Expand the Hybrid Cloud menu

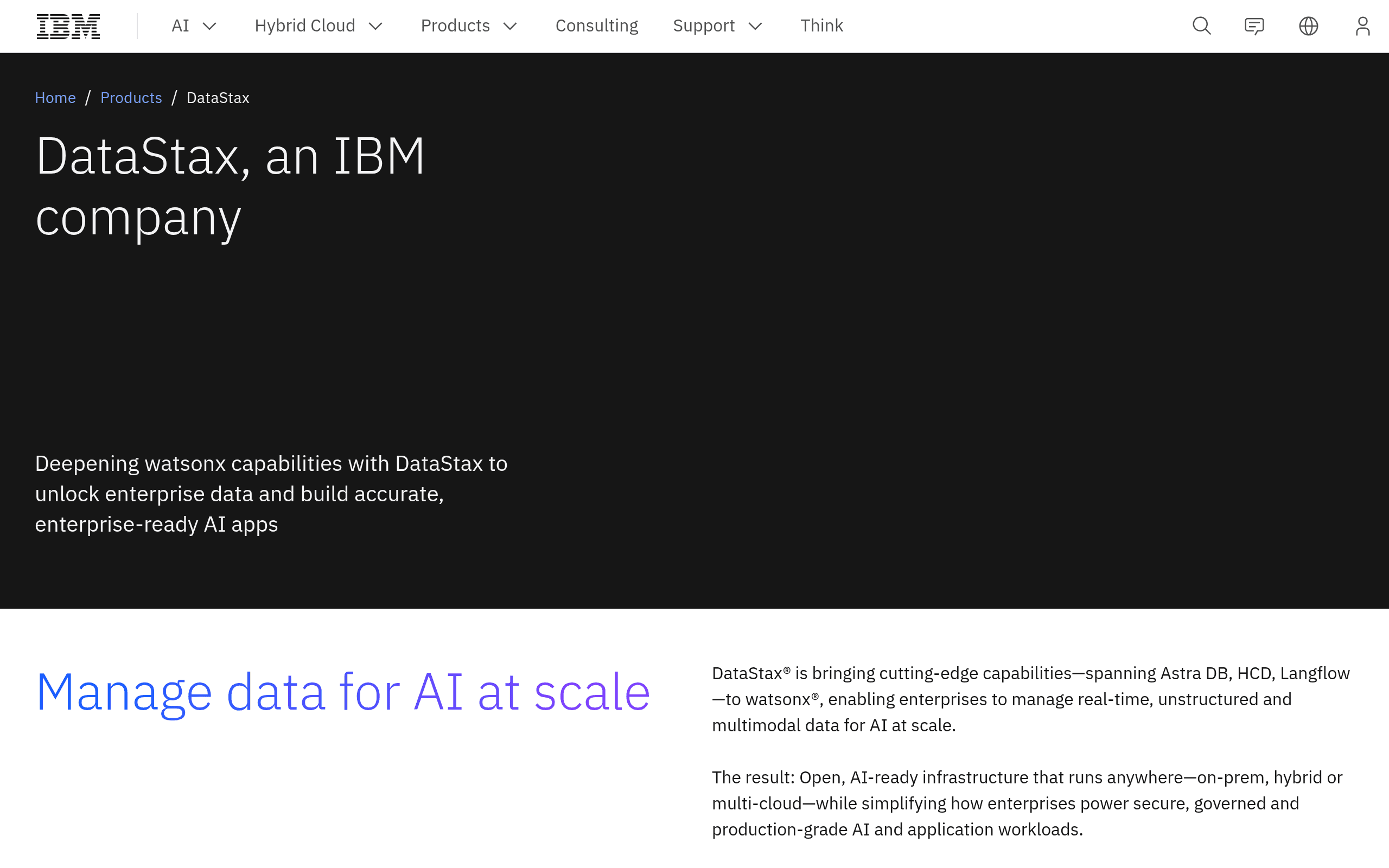click(x=318, y=26)
